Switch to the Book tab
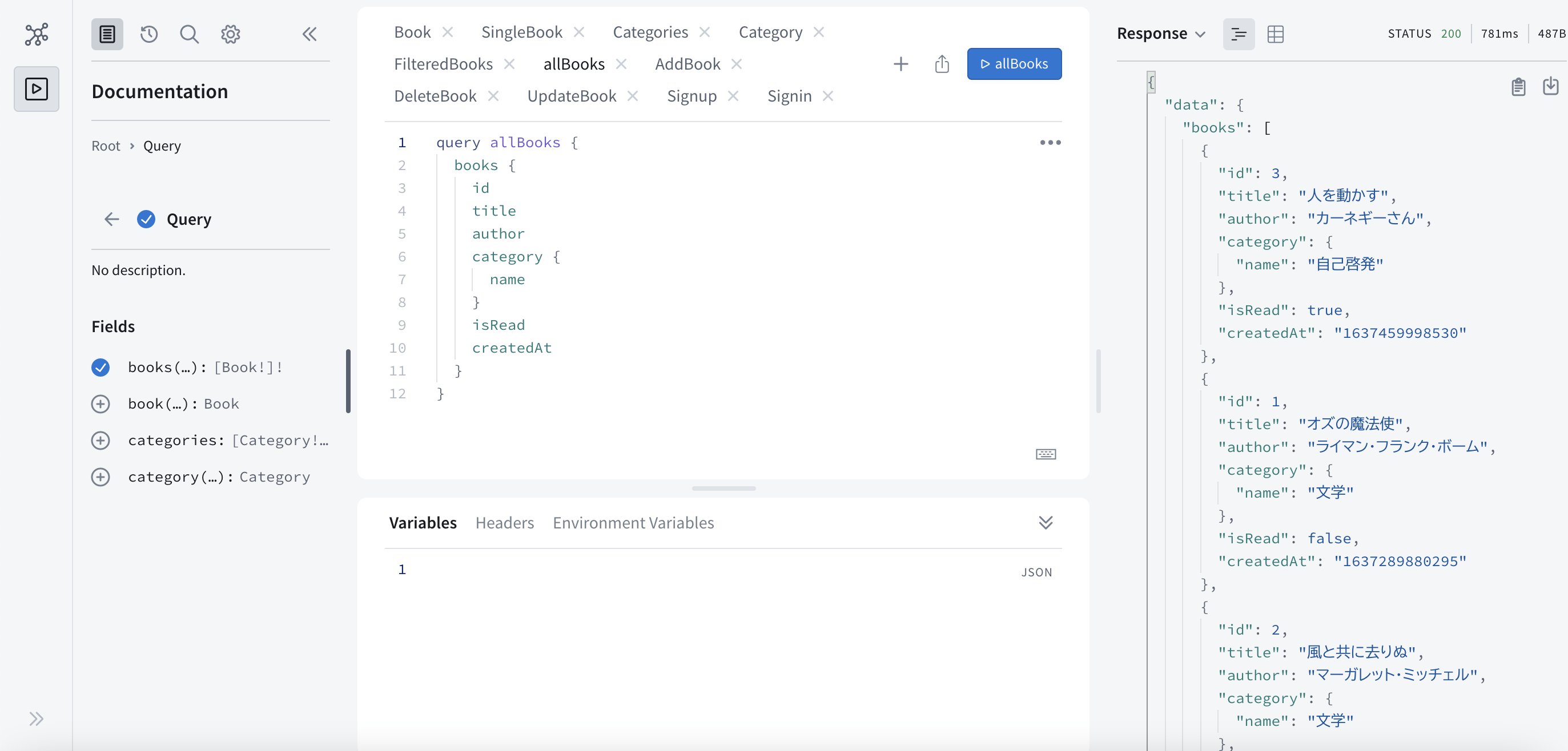1568x751 pixels. click(x=412, y=31)
